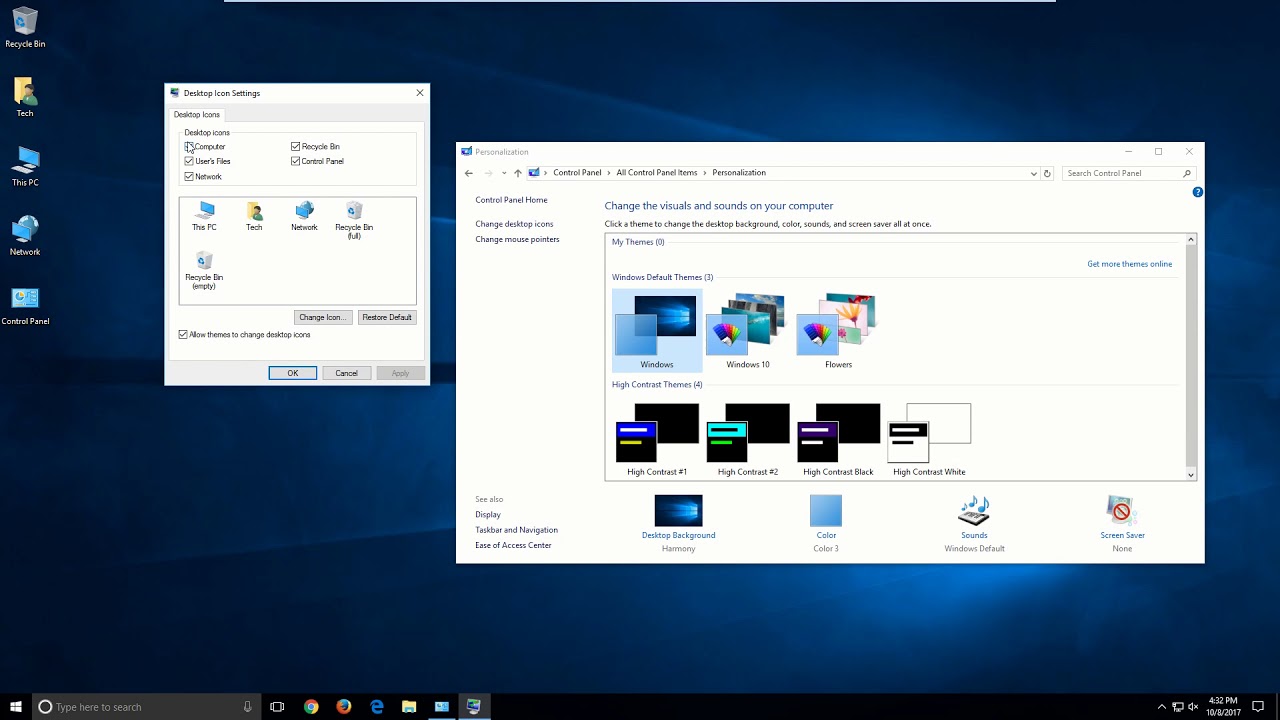The height and width of the screenshot is (720, 1280).
Task: Follow the Get more themes online link
Action: pyautogui.click(x=1129, y=263)
